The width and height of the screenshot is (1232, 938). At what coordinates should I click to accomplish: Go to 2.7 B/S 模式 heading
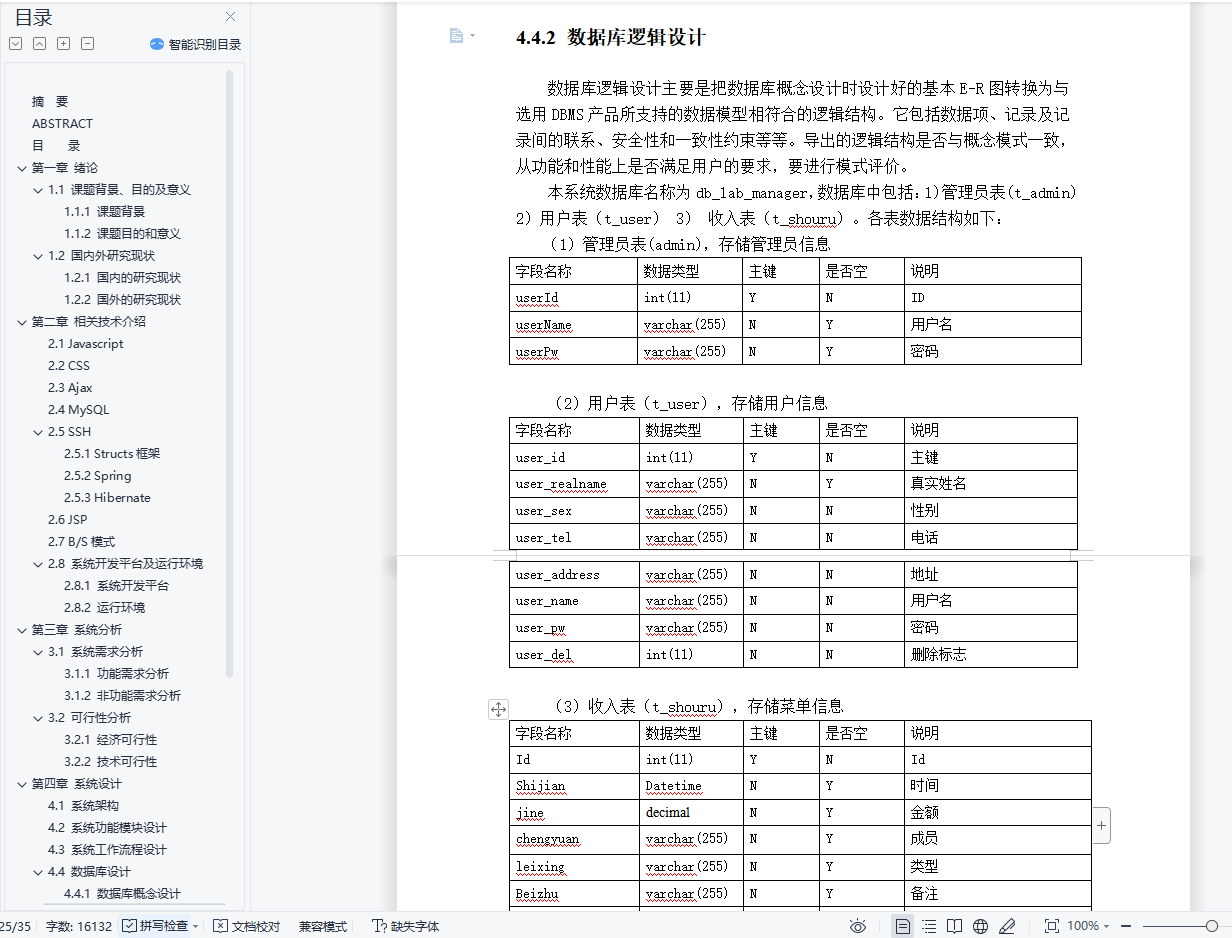(x=81, y=542)
